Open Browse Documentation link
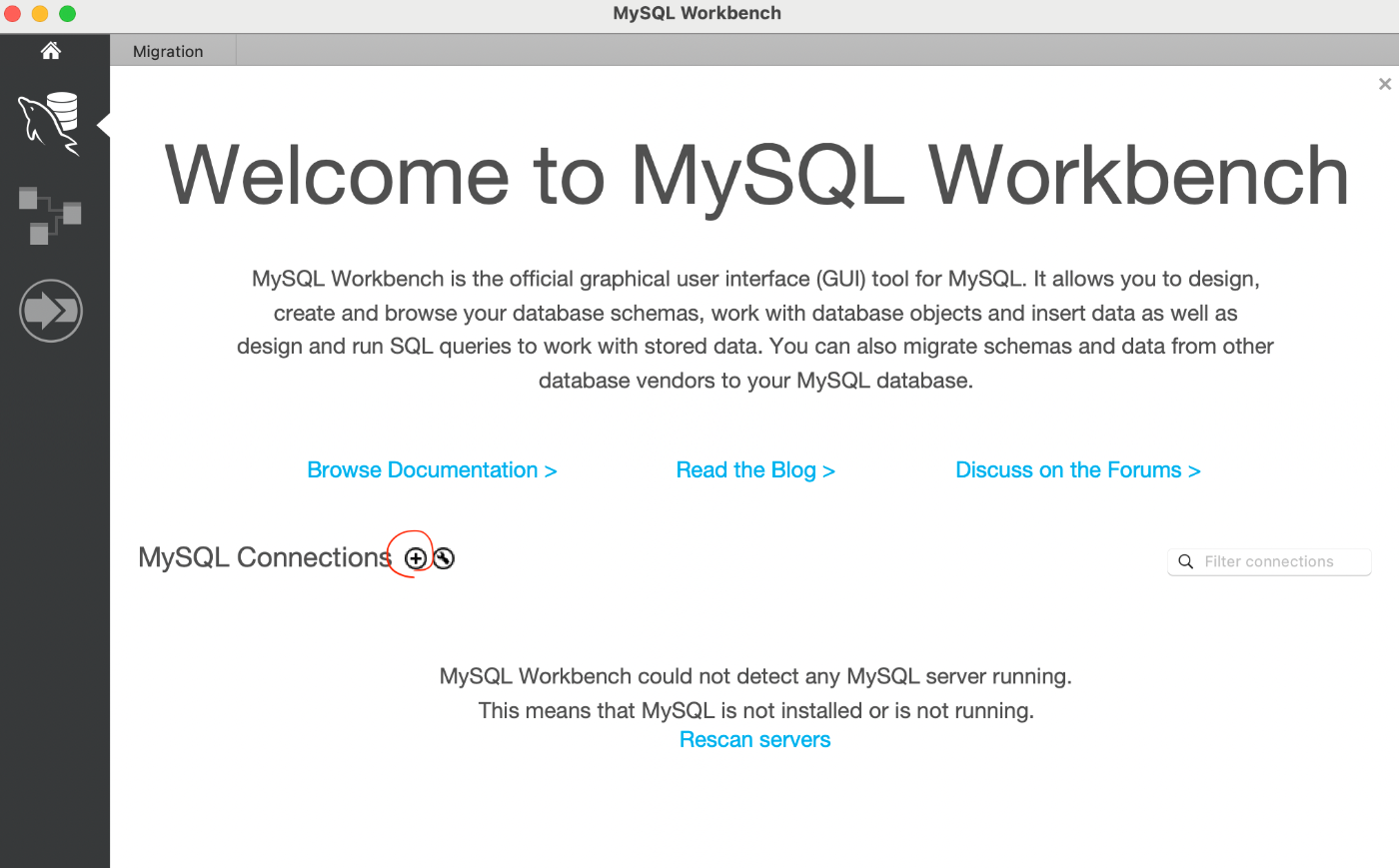 [x=432, y=469]
